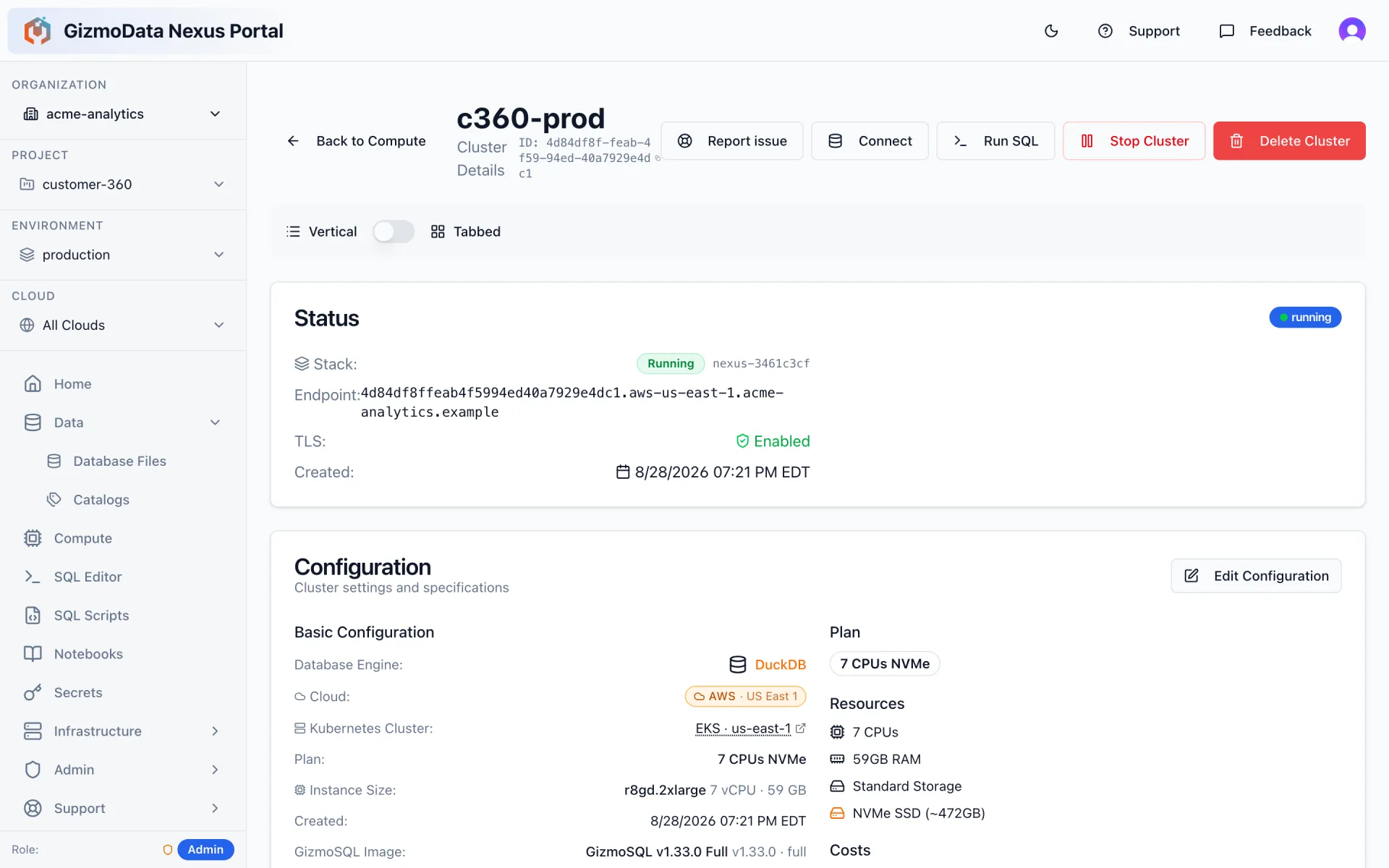Select the Vertical layout label

[333, 231]
